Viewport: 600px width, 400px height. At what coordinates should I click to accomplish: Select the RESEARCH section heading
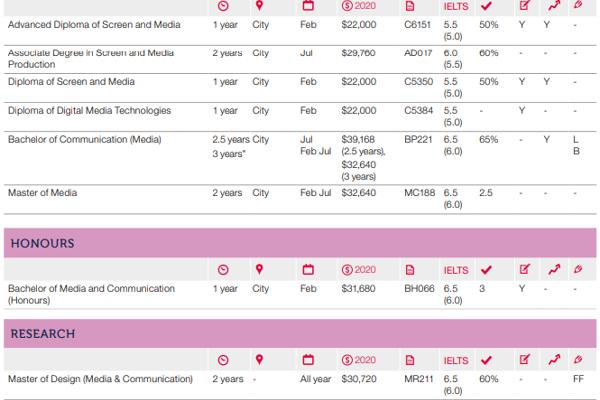[42, 333]
